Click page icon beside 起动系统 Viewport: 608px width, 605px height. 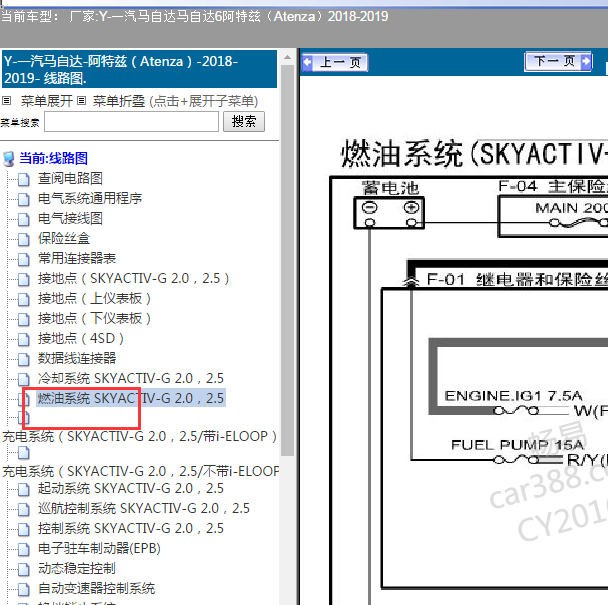click(x=24, y=489)
